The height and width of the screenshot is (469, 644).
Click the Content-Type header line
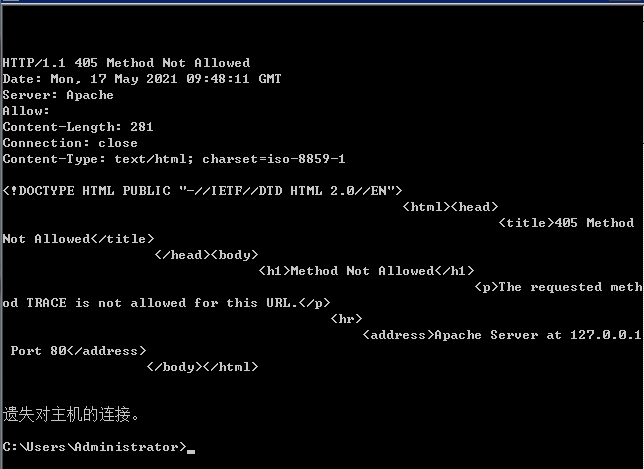click(174, 159)
